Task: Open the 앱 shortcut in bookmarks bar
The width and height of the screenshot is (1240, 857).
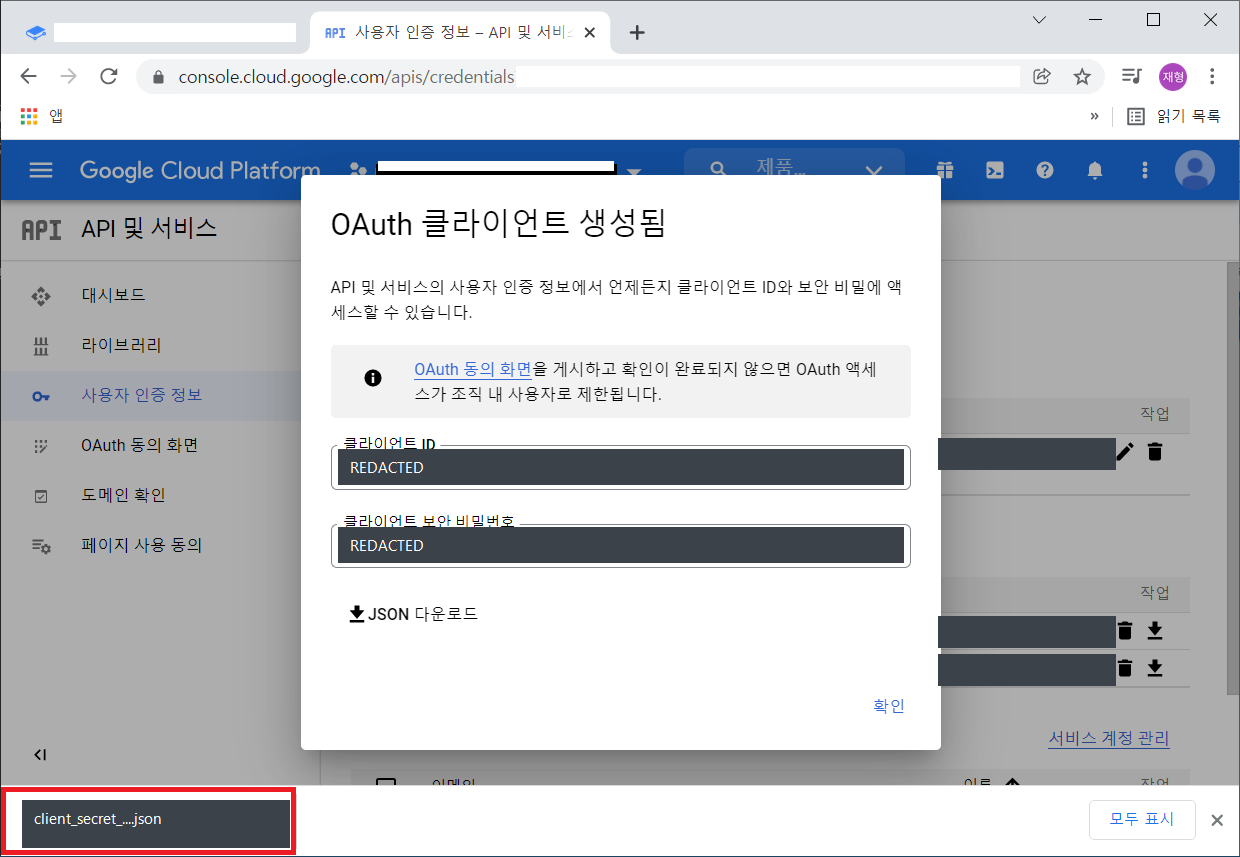Action: pyautogui.click(x=41, y=116)
